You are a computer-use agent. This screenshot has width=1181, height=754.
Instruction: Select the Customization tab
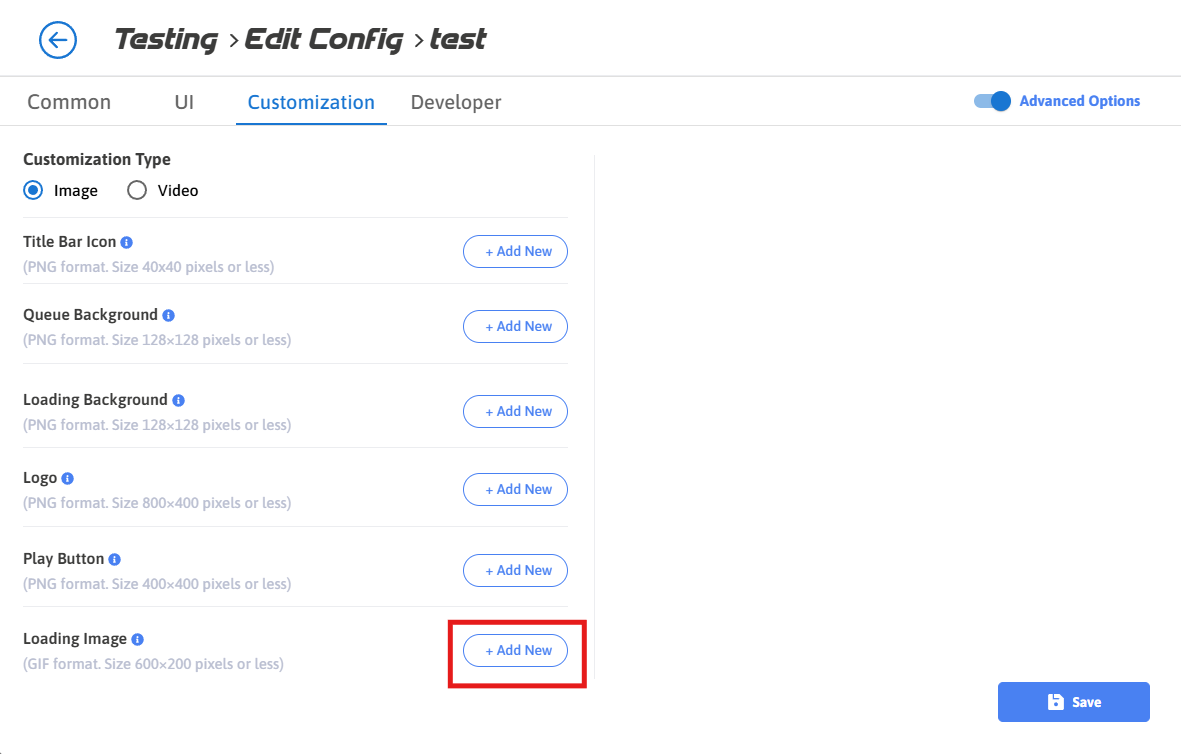pos(311,102)
